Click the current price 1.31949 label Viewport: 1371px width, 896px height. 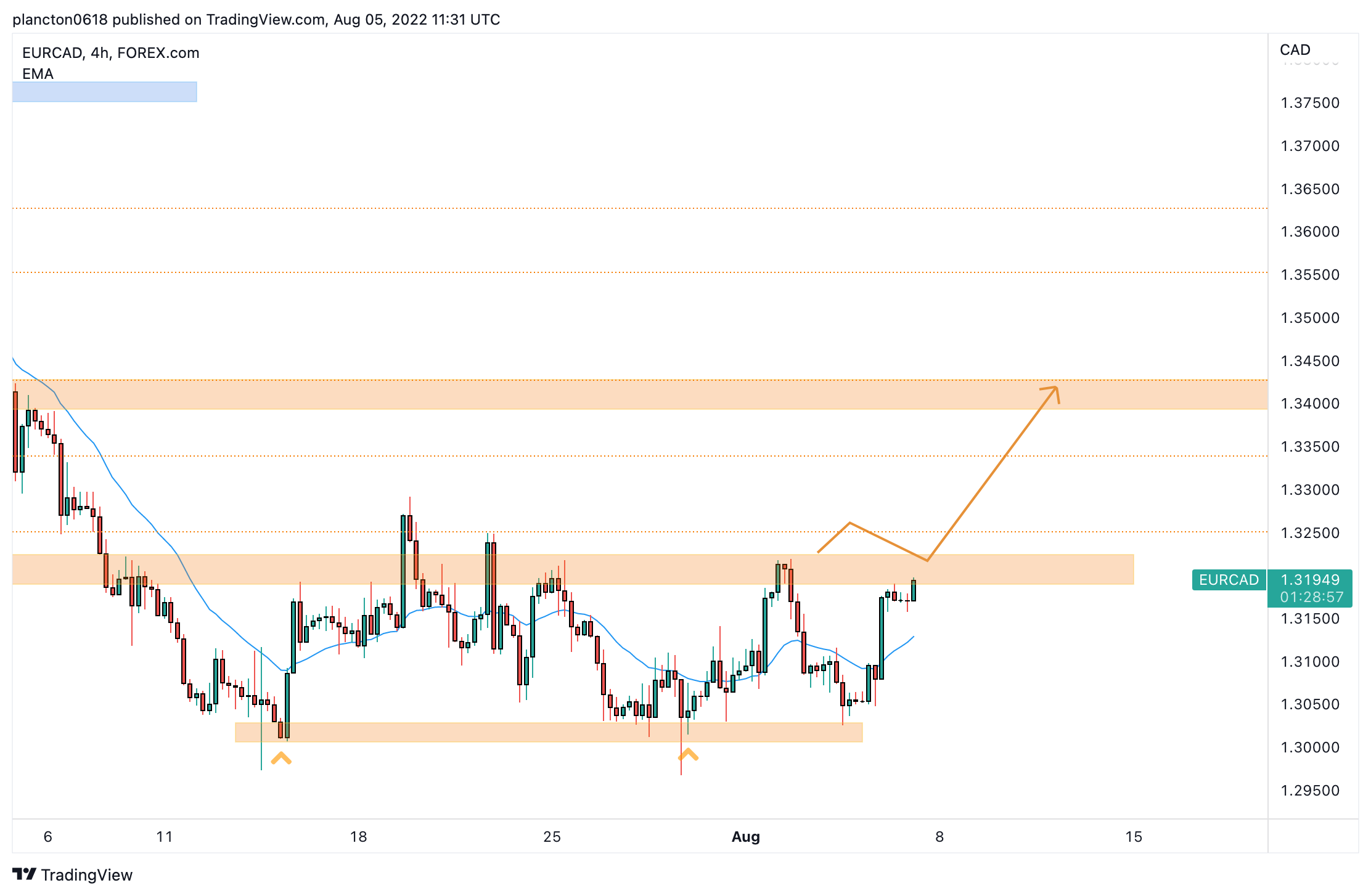coord(1310,580)
